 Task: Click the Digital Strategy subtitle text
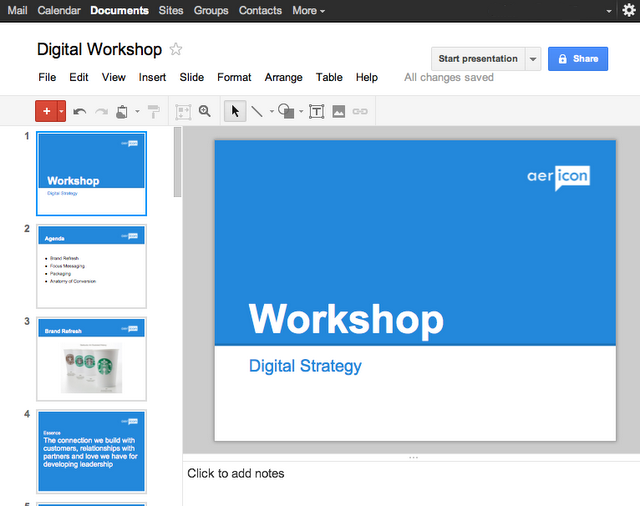tap(305, 366)
